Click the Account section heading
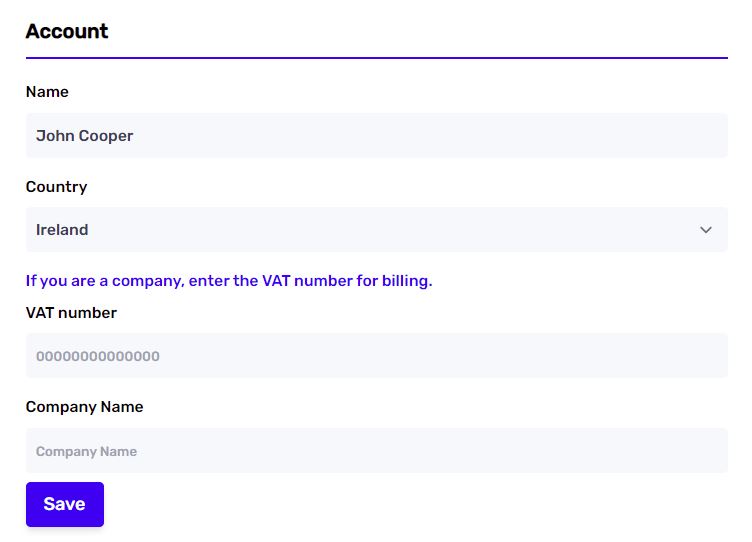The height and width of the screenshot is (542, 752). coord(67,31)
